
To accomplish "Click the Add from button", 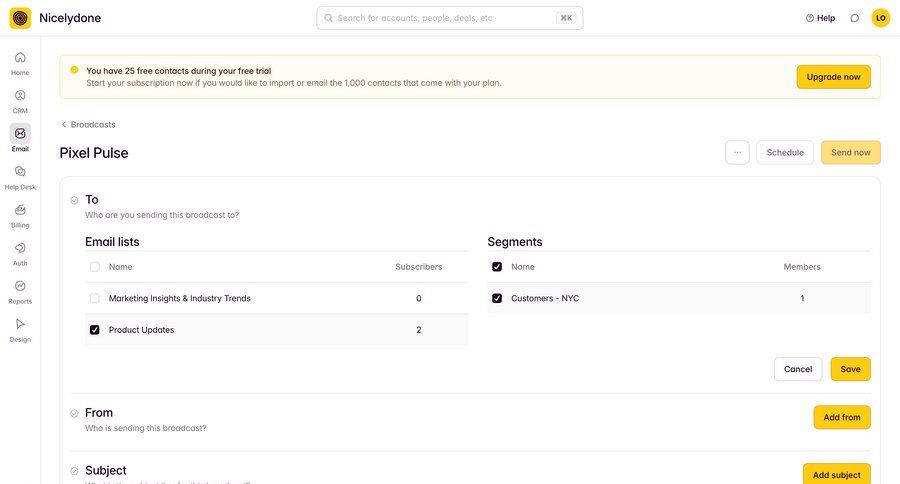I will (841, 417).
